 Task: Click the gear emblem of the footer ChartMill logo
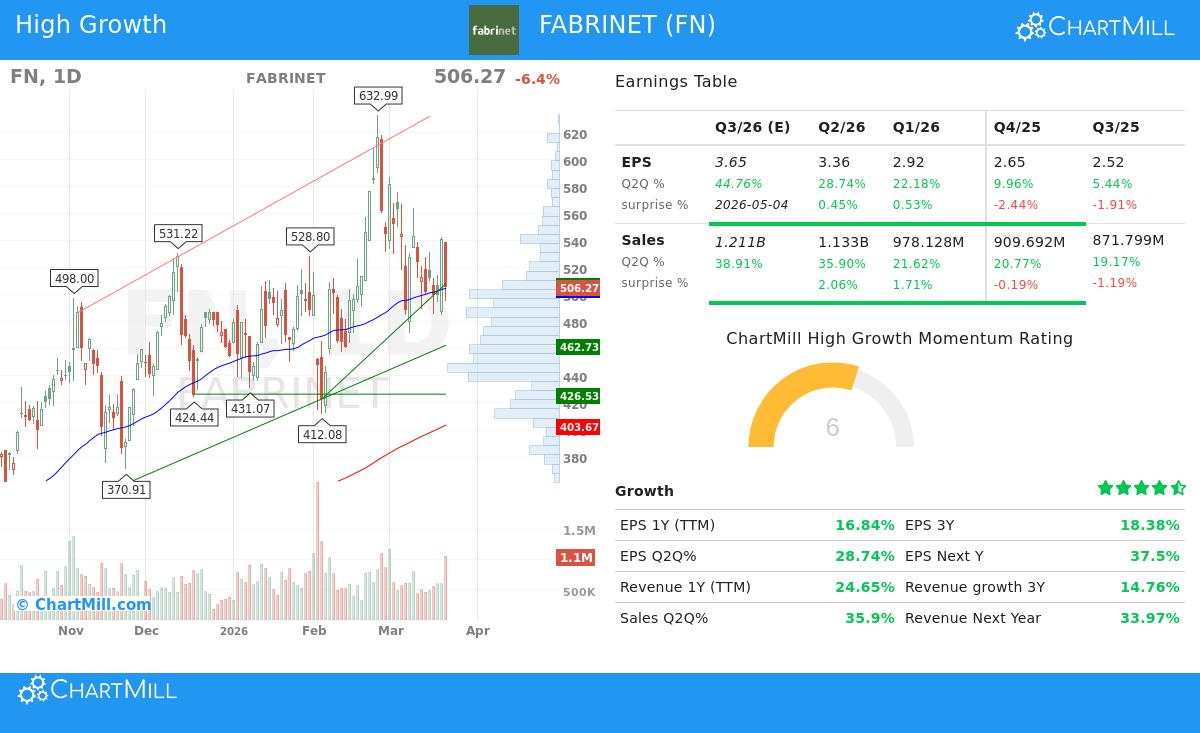31,690
